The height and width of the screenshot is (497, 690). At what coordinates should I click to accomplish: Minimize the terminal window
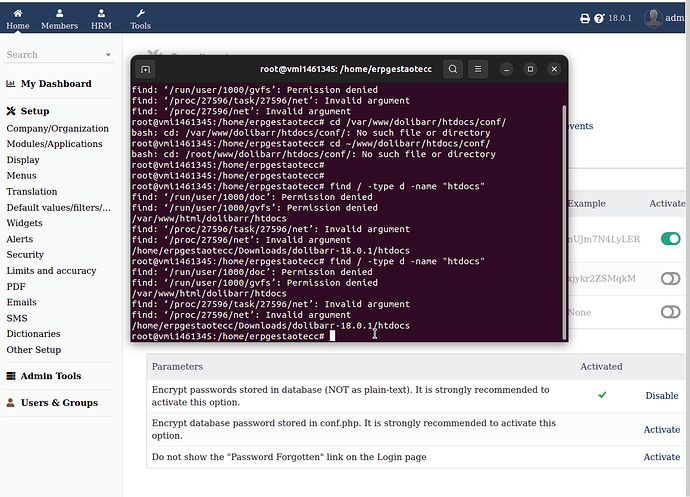click(506, 70)
